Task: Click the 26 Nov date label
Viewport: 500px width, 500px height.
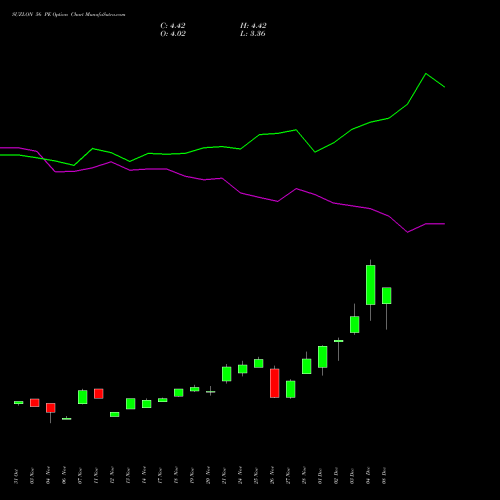Action: tap(272, 475)
